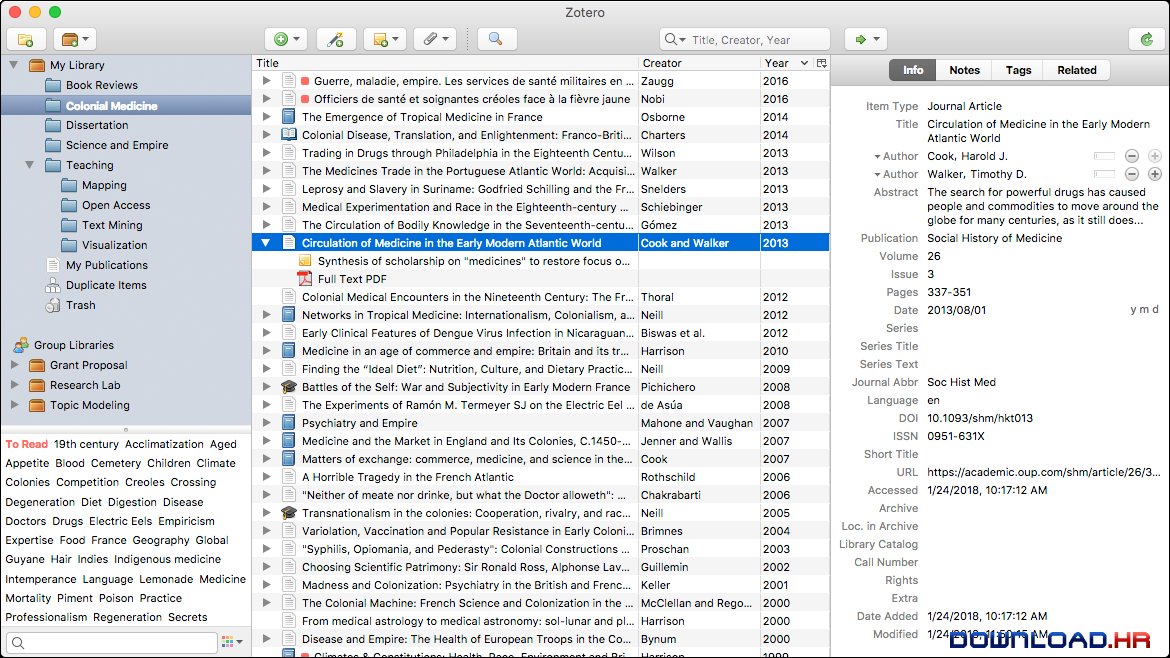The width and height of the screenshot is (1170, 658).
Task: Open the Trash
Action: (x=80, y=305)
